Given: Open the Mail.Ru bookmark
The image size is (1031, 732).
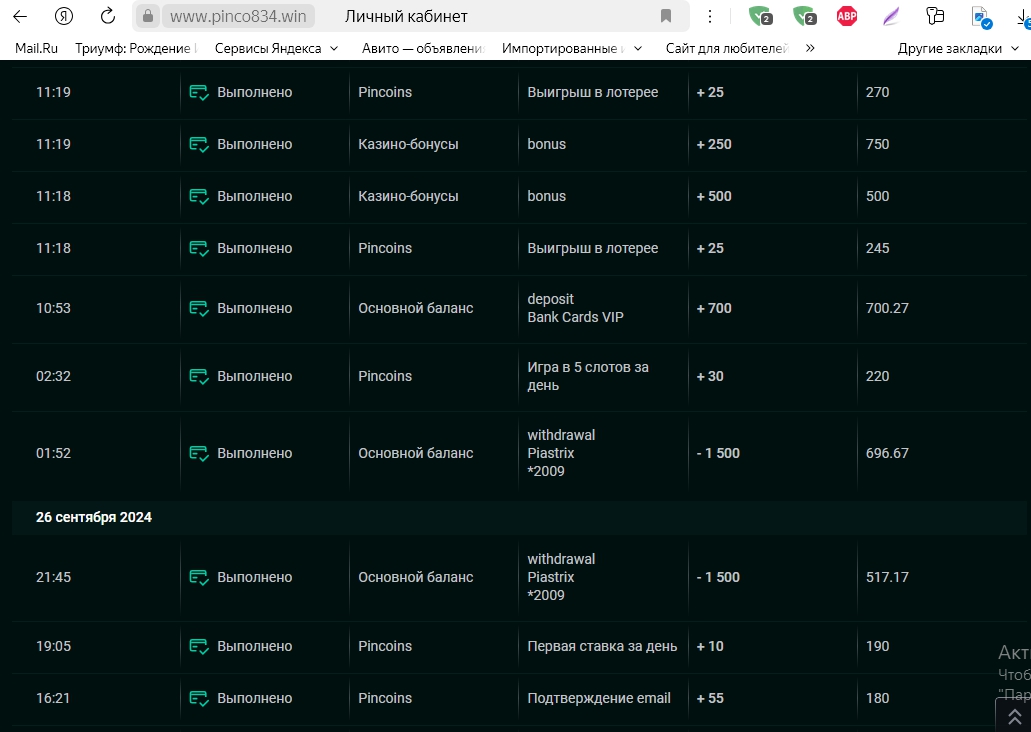Looking at the screenshot, I should click(x=36, y=48).
